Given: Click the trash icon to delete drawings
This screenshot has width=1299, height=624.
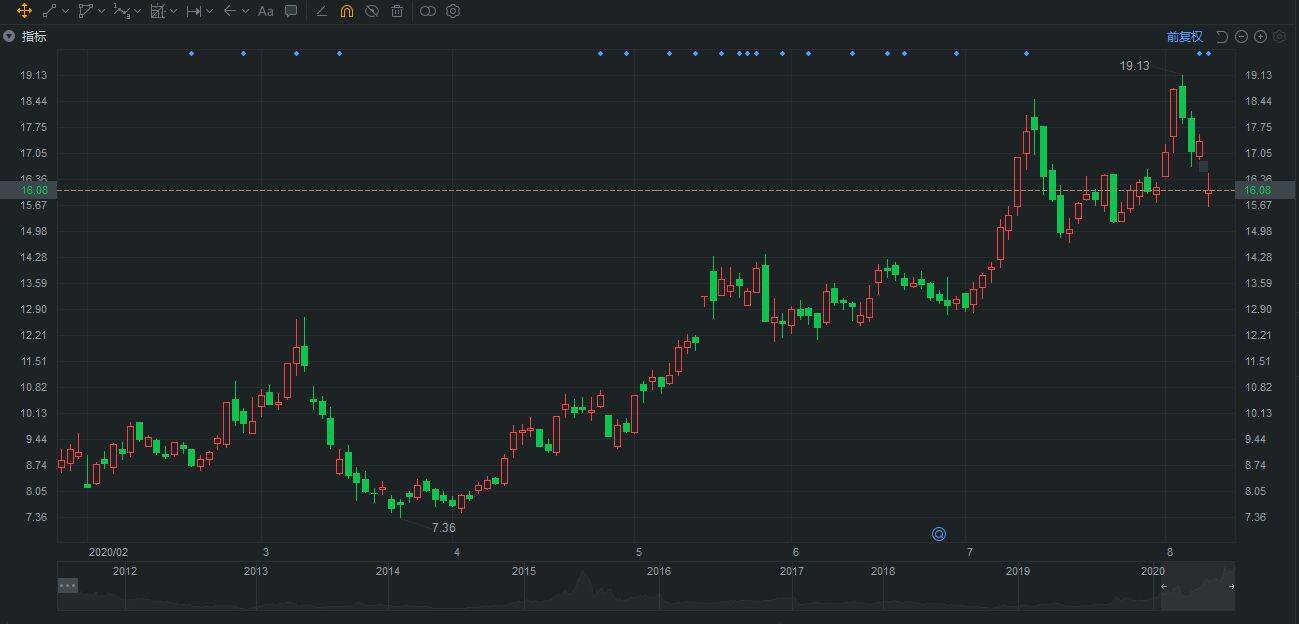Looking at the screenshot, I should pyautogui.click(x=397, y=11).
